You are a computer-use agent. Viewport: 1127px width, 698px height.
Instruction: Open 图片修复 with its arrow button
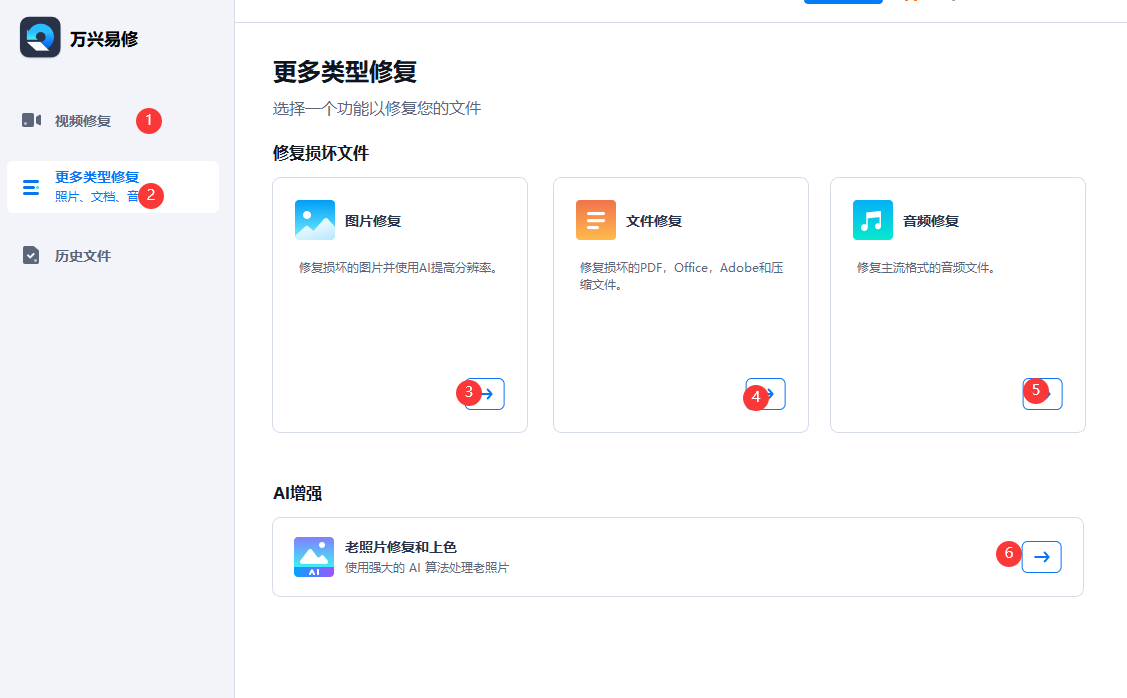coord(484,394)
